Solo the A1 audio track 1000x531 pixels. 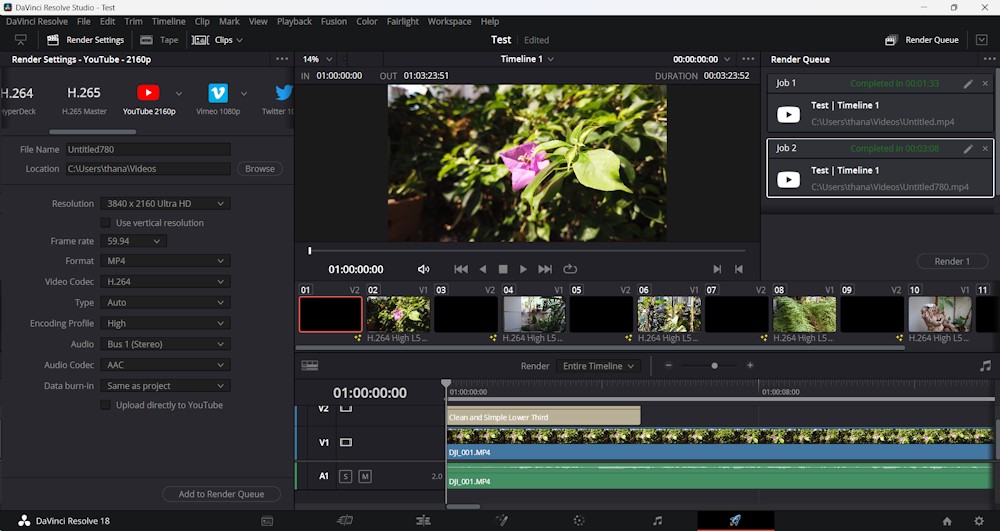(x=345, y=476)
